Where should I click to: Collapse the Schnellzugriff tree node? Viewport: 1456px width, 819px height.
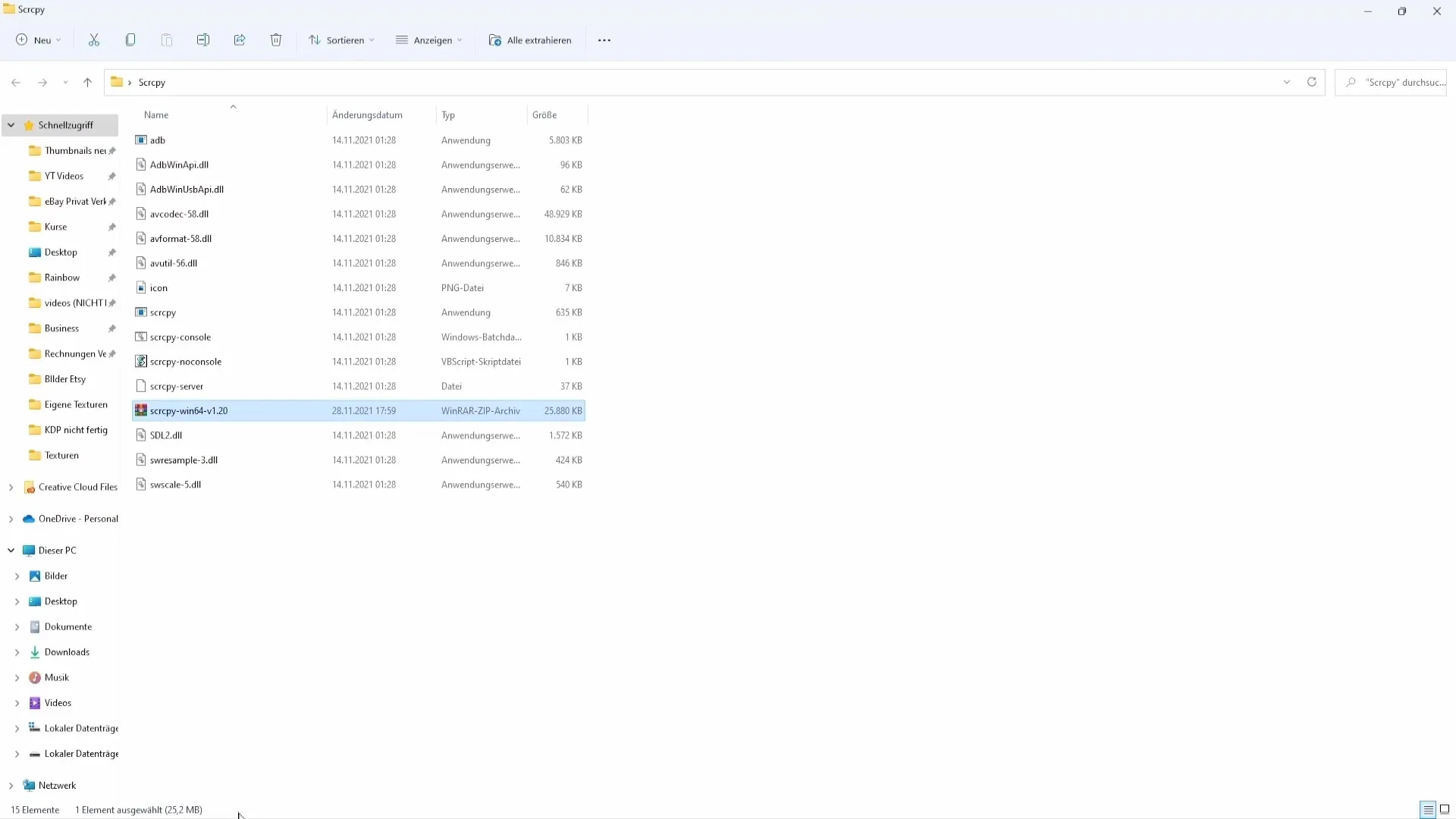(11, 125)
